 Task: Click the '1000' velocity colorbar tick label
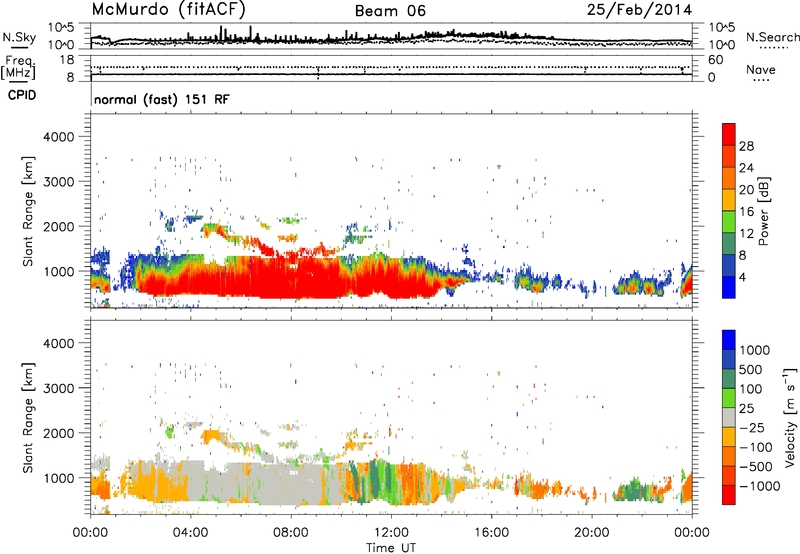point(754,350)
